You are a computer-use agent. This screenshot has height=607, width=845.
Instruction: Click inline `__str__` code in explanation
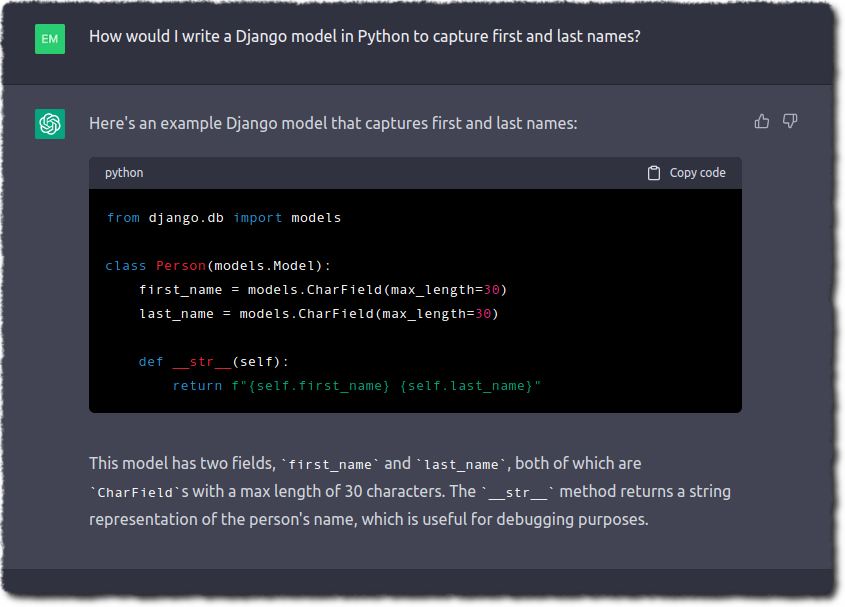click(x=518, y=493)
